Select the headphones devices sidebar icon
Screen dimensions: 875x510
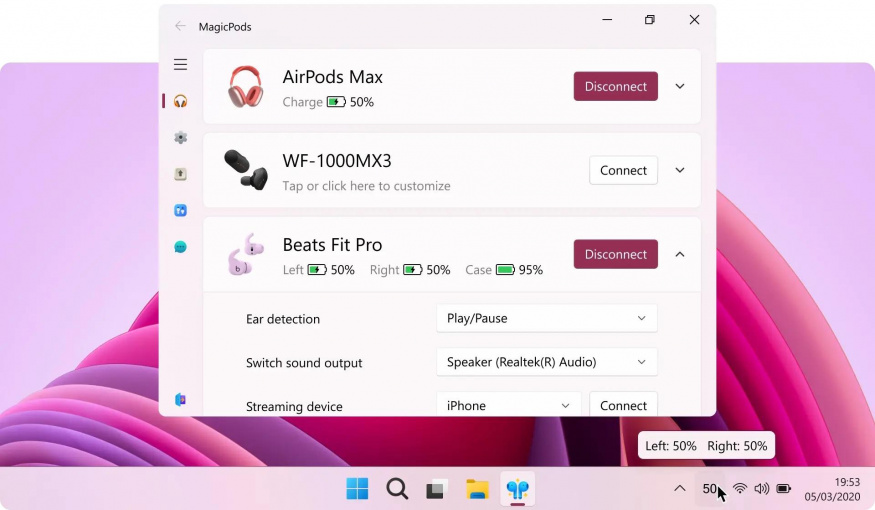180,101
